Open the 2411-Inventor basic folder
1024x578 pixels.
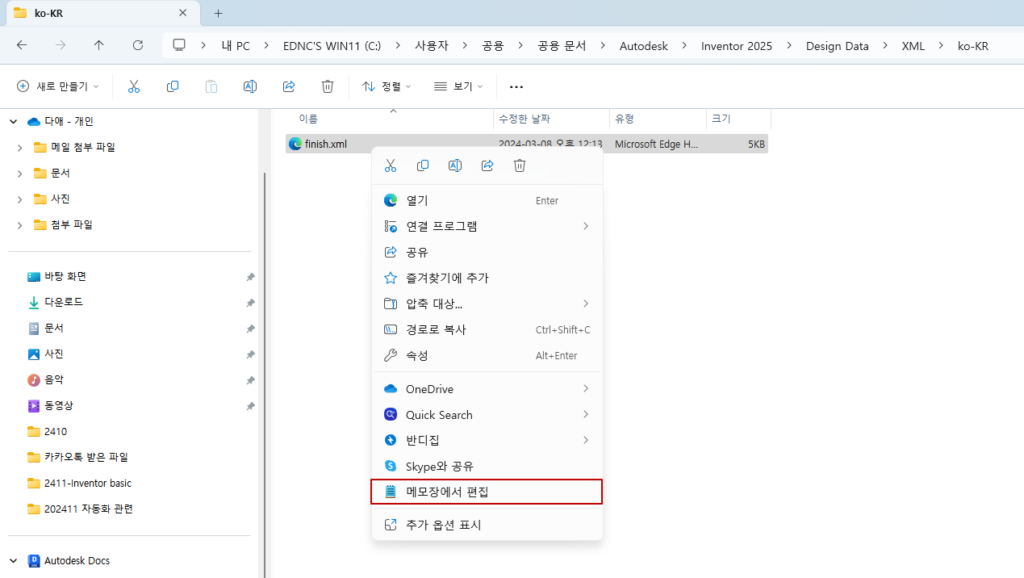click(x=79, y=483)
